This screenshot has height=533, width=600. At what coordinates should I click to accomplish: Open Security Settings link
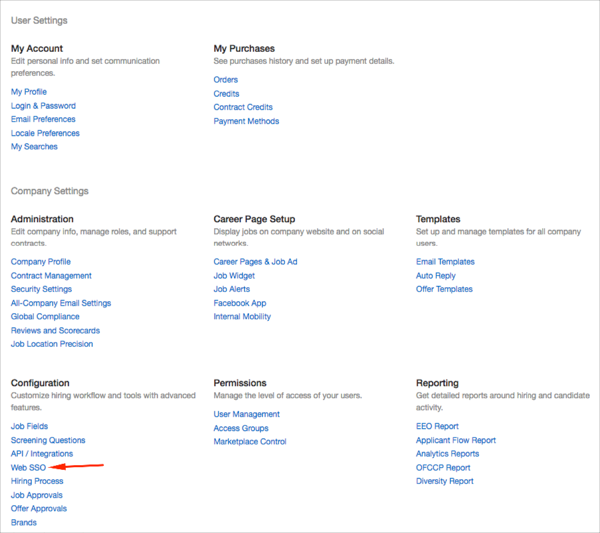tap(42, 289)
